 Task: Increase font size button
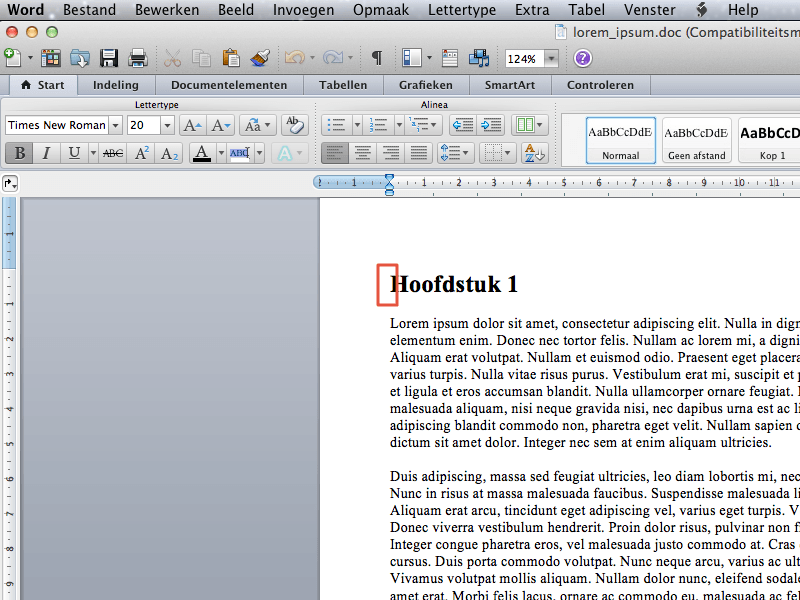(192, 125)
